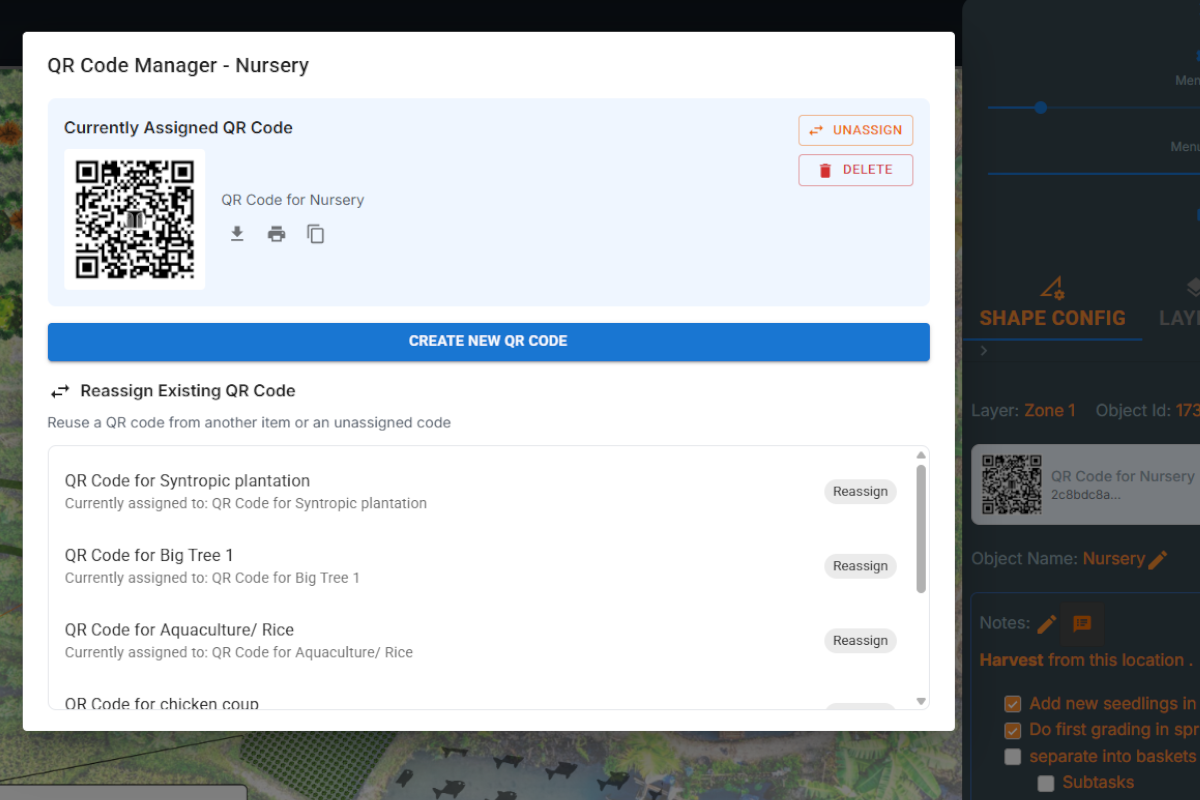The height and width of the screenshot is (800, 1200).
Task: Reassign the QR Code for Big Tree 1
Action: point(860,566)
